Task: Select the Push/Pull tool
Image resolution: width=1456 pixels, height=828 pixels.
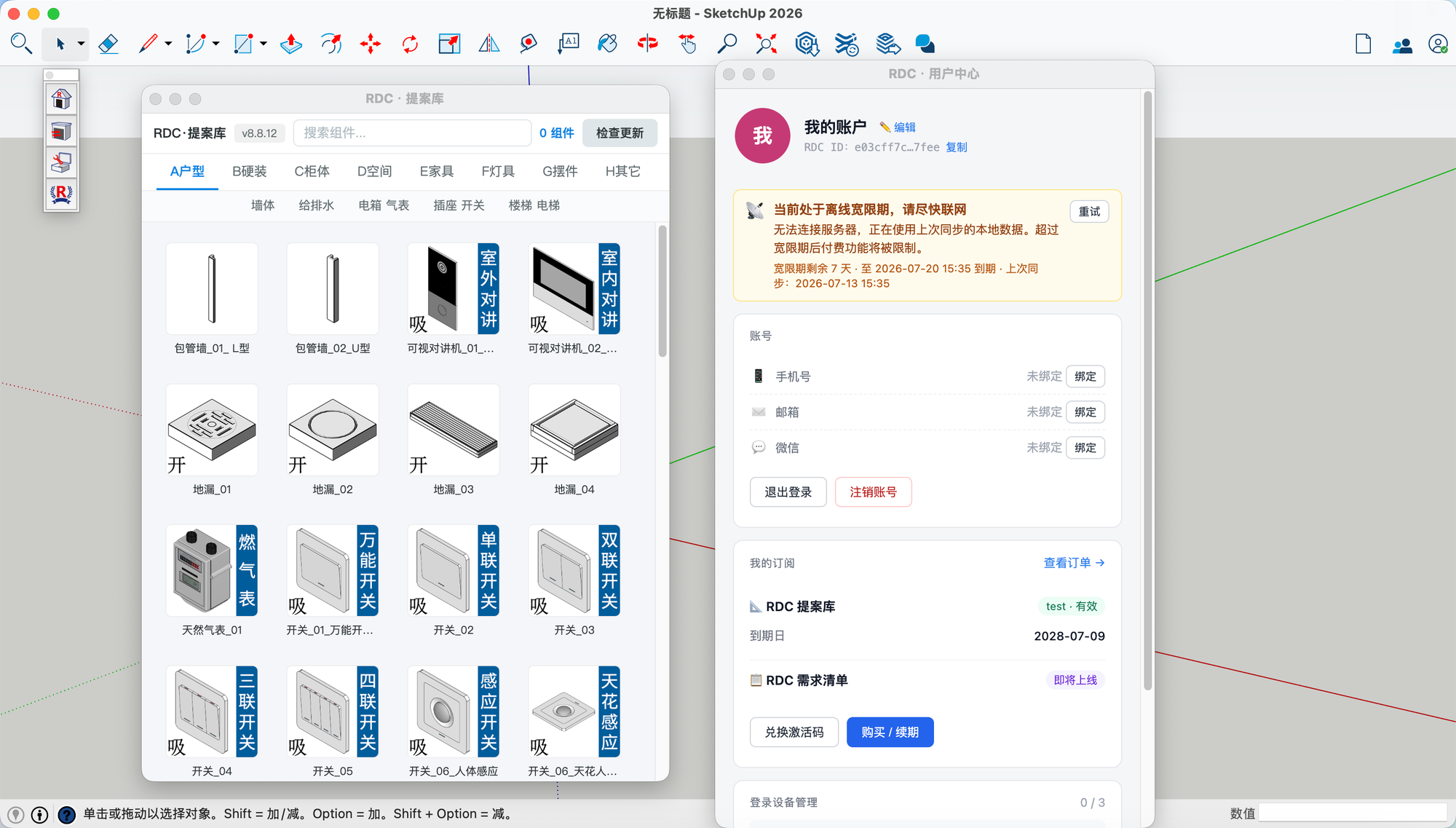Action: pos(291,44)
